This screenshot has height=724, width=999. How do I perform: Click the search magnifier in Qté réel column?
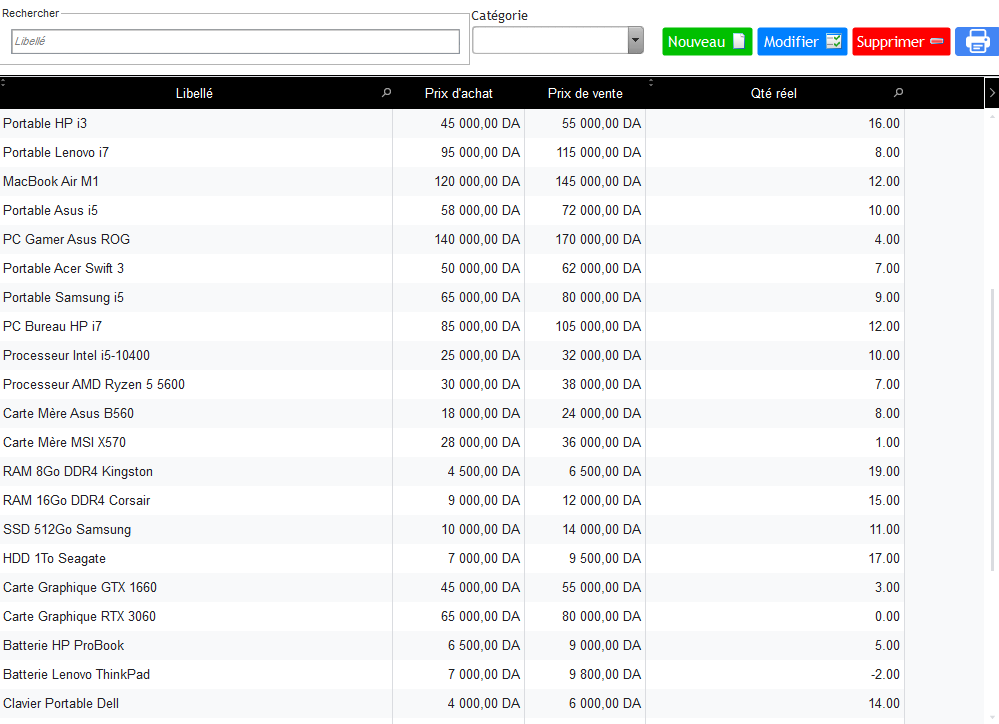point(898,93)
